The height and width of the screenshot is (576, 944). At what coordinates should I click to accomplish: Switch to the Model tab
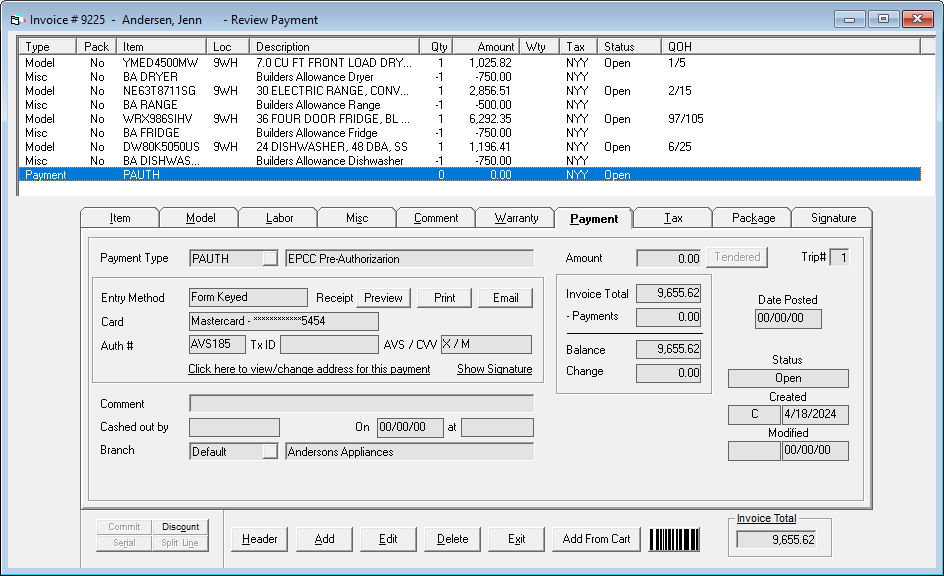[200, 218]
